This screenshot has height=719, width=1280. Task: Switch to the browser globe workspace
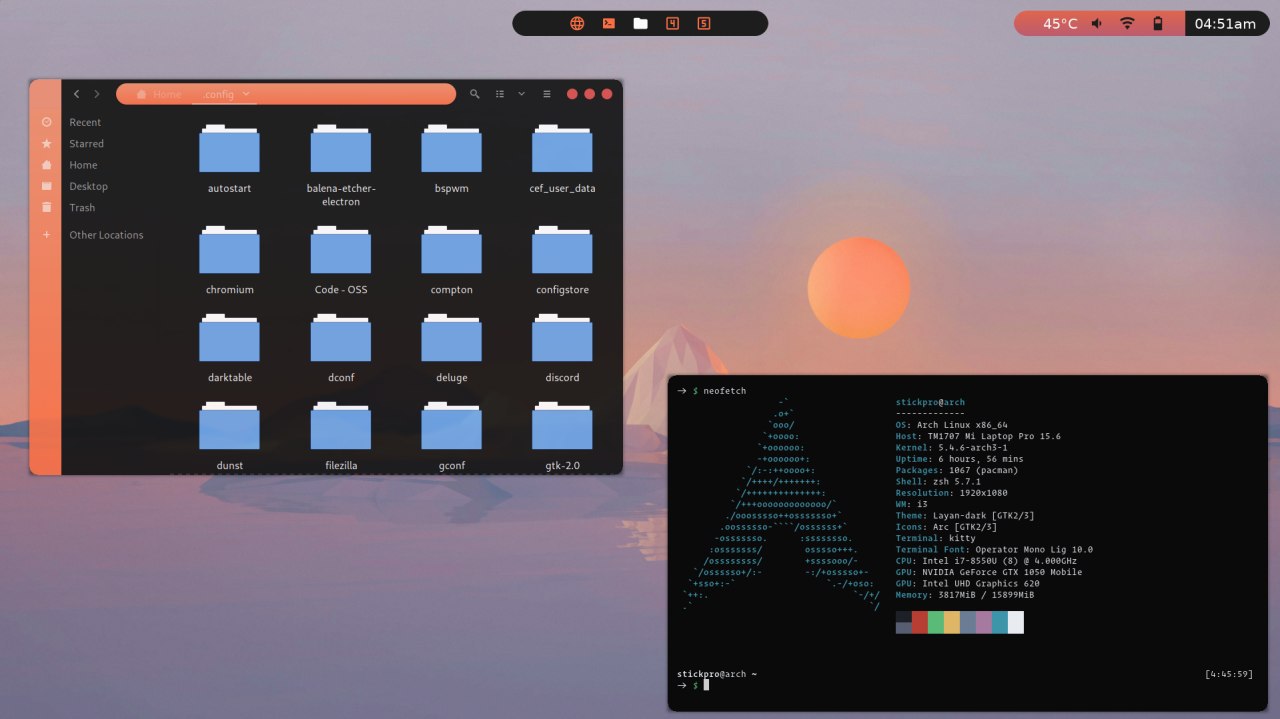click(577, 23)
